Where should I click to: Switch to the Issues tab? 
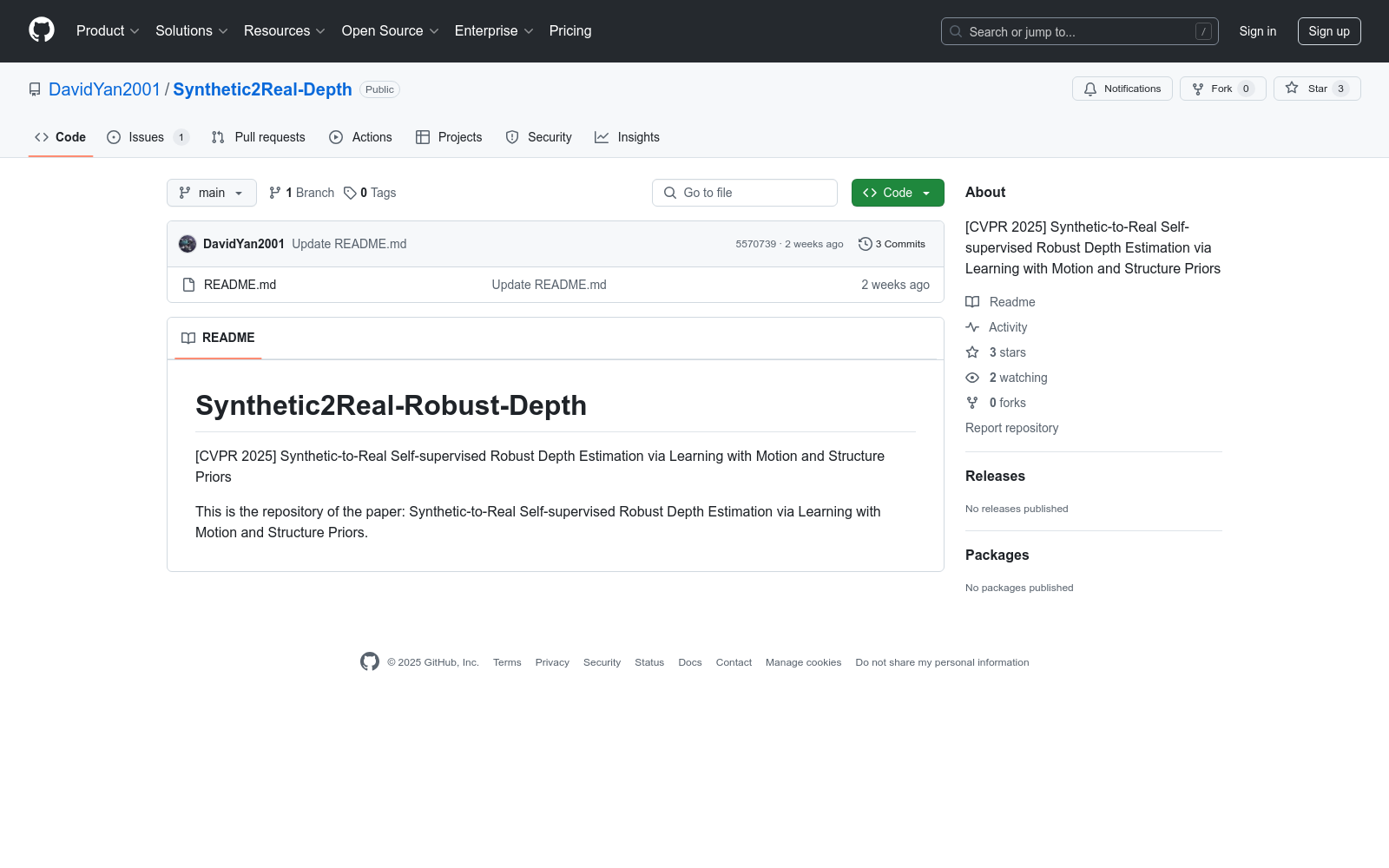[x=148, y=137]
